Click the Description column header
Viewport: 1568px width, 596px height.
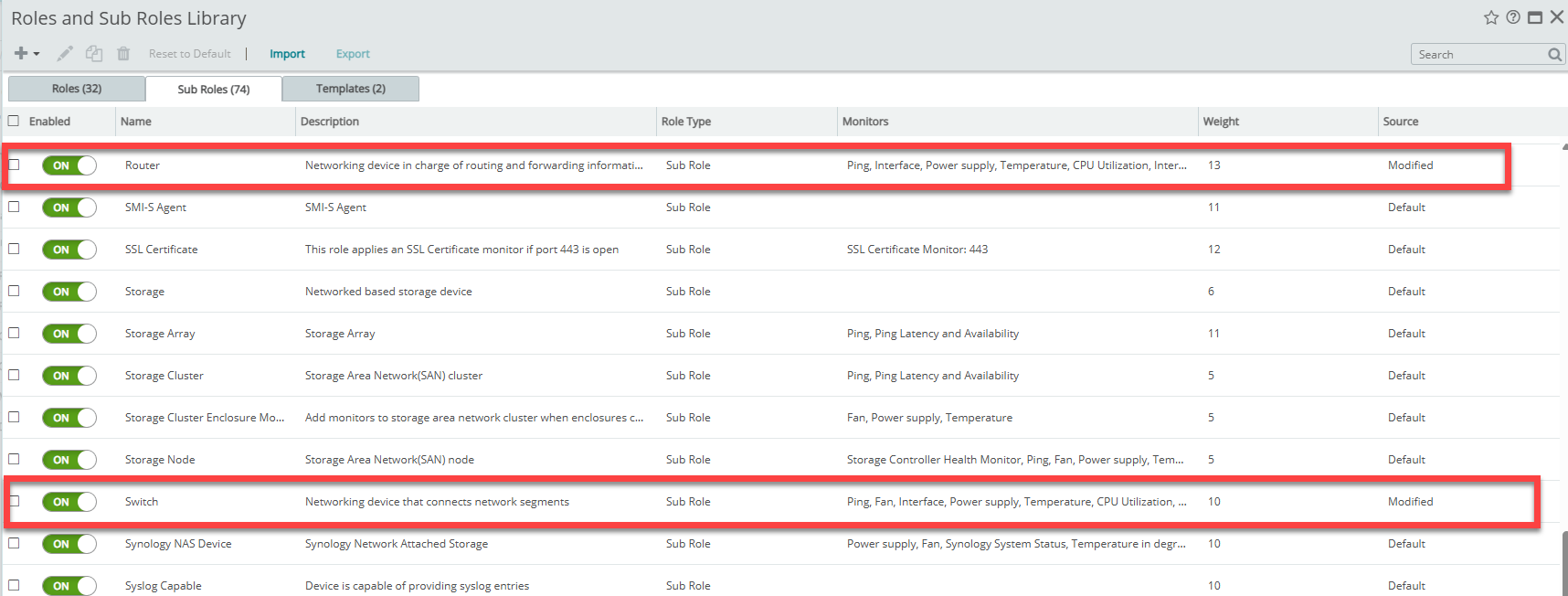tap(330, 122)
